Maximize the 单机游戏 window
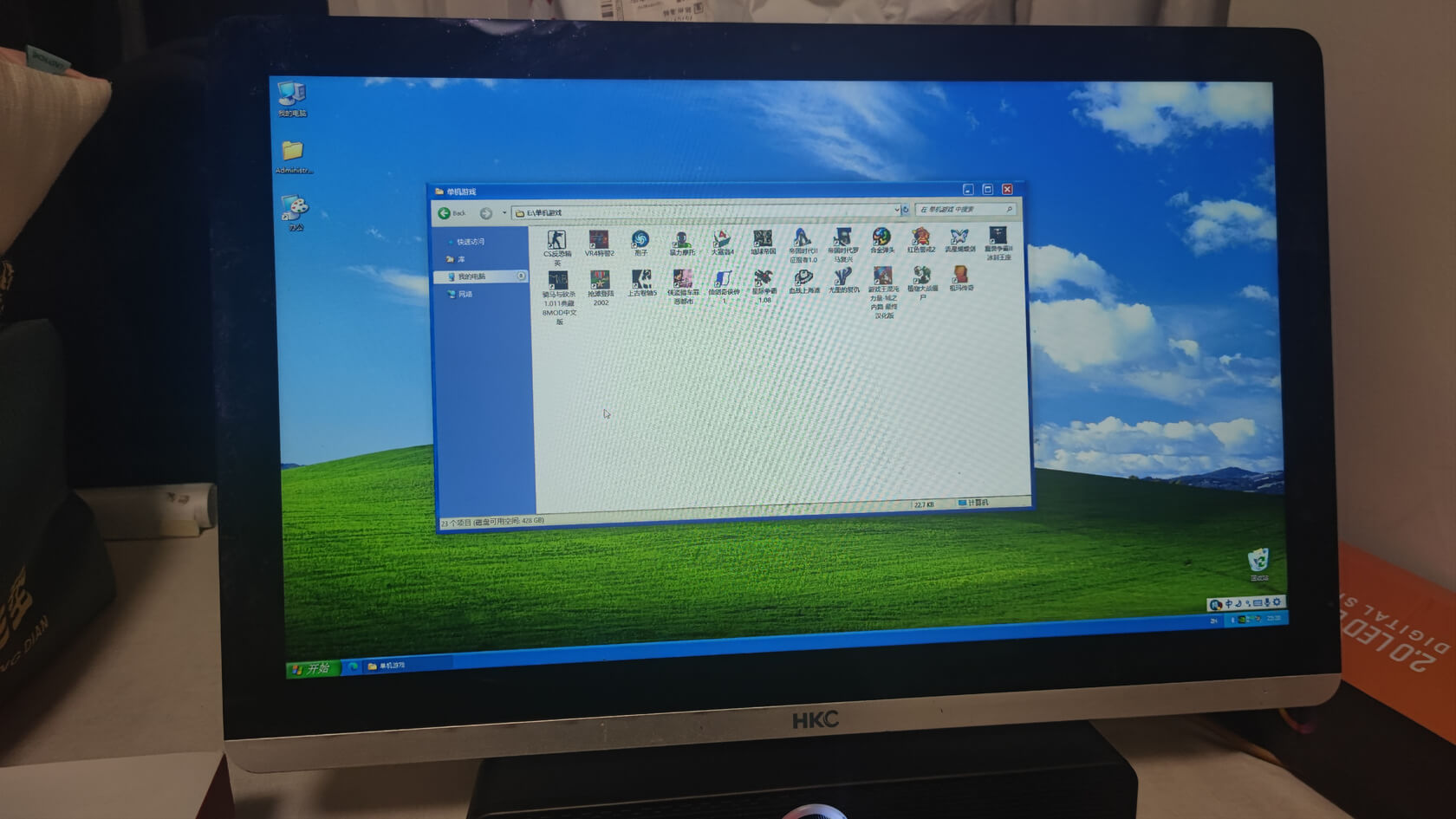This screenshot has width=1456, height=819. point(987,190)
